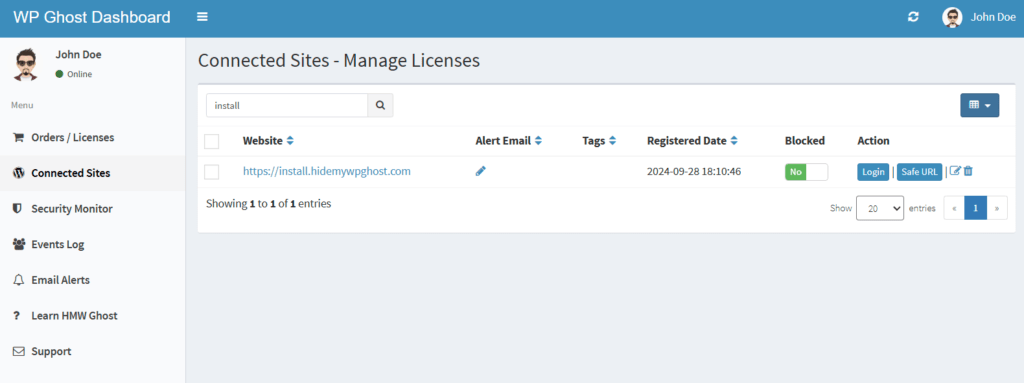
Task: Open https://install.hidemywpghost.com link
Action: (327, 171)
